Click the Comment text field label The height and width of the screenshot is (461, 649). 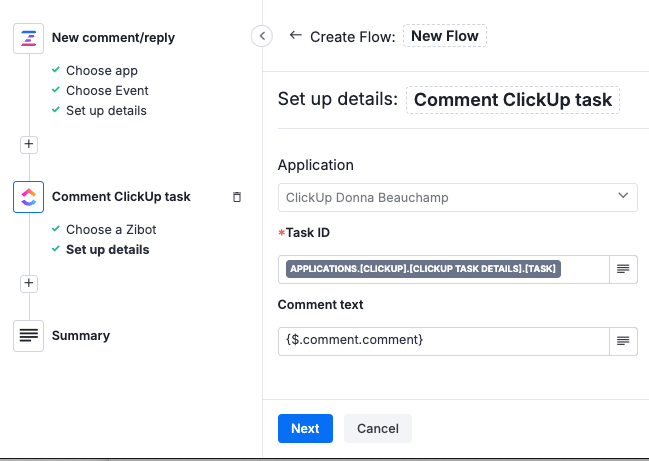(x=320, y=305)
